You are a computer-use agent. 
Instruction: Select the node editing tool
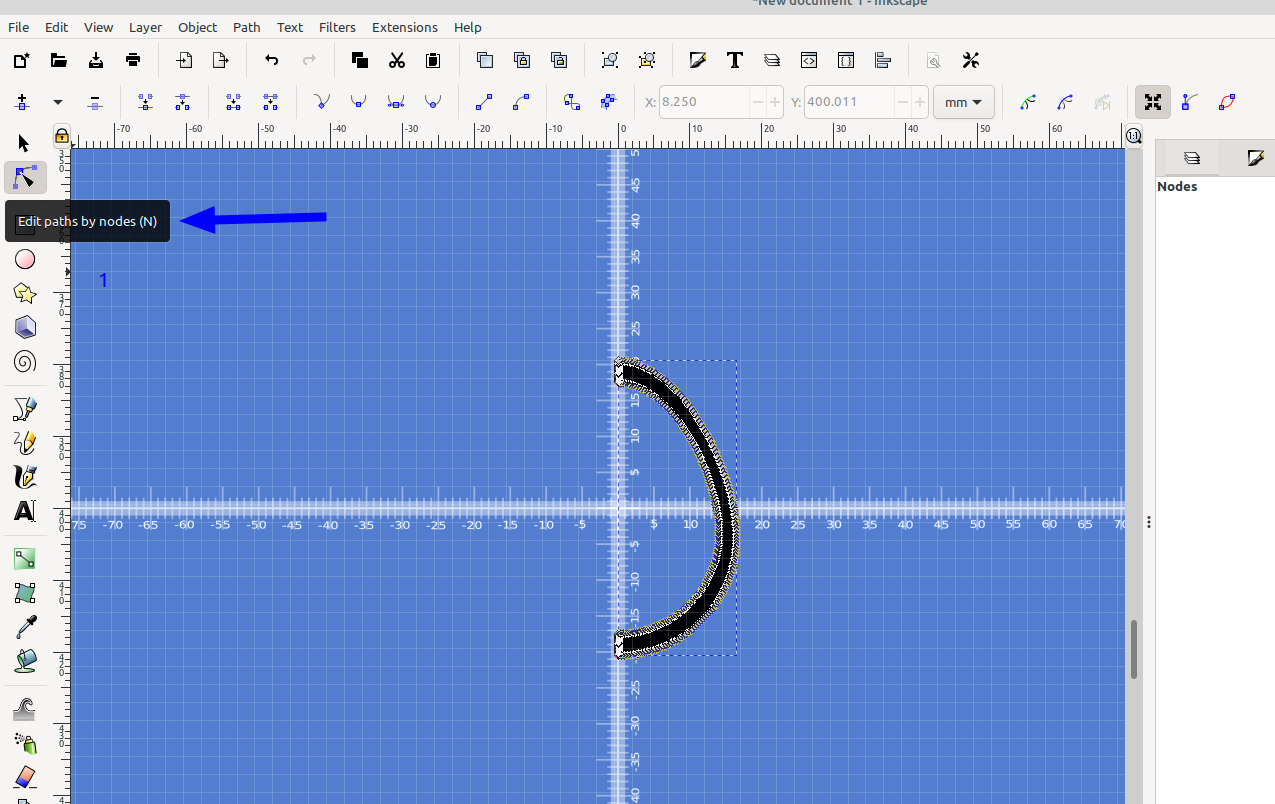pos(26,178)
